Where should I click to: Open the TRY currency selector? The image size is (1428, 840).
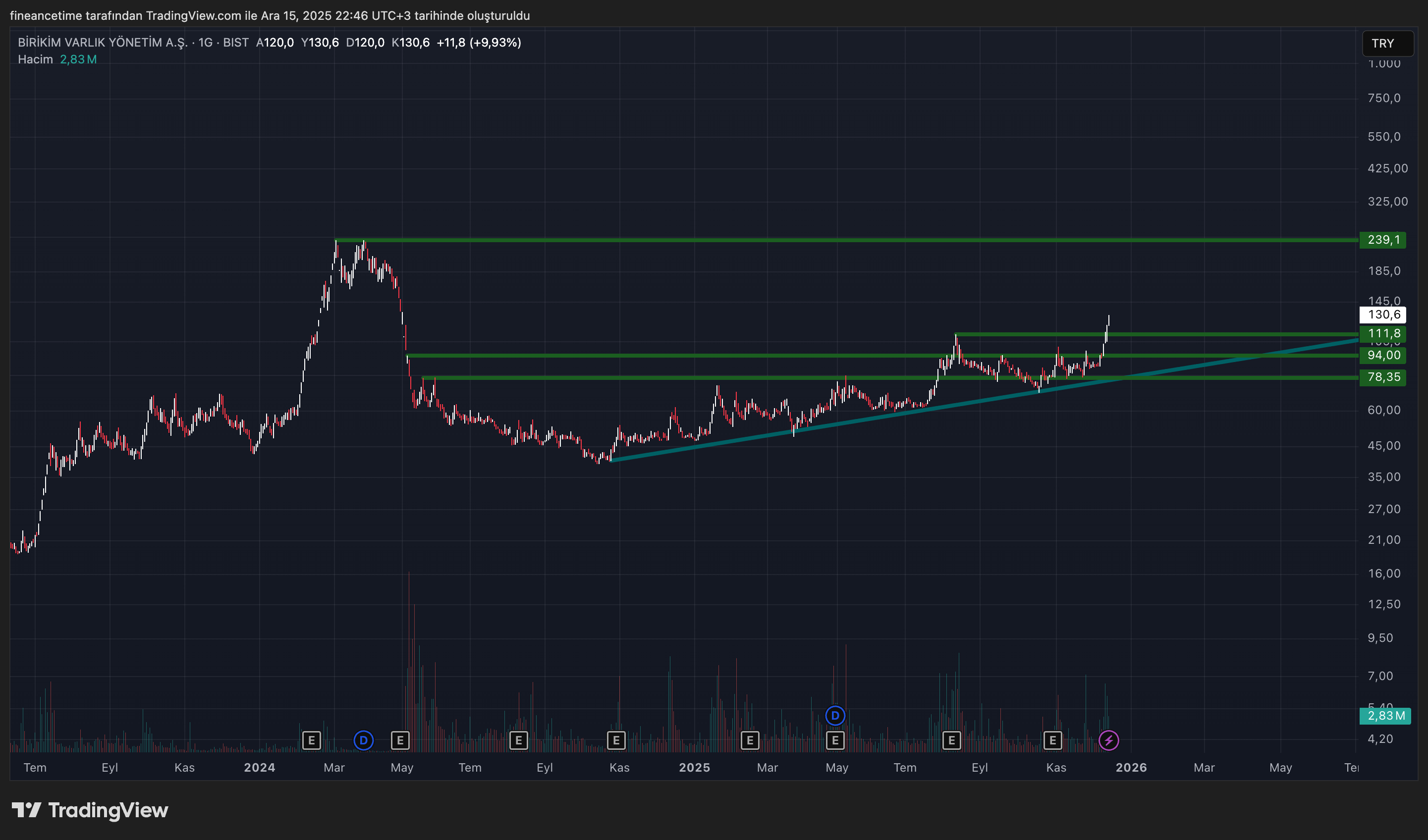(x=1387, y=44)
